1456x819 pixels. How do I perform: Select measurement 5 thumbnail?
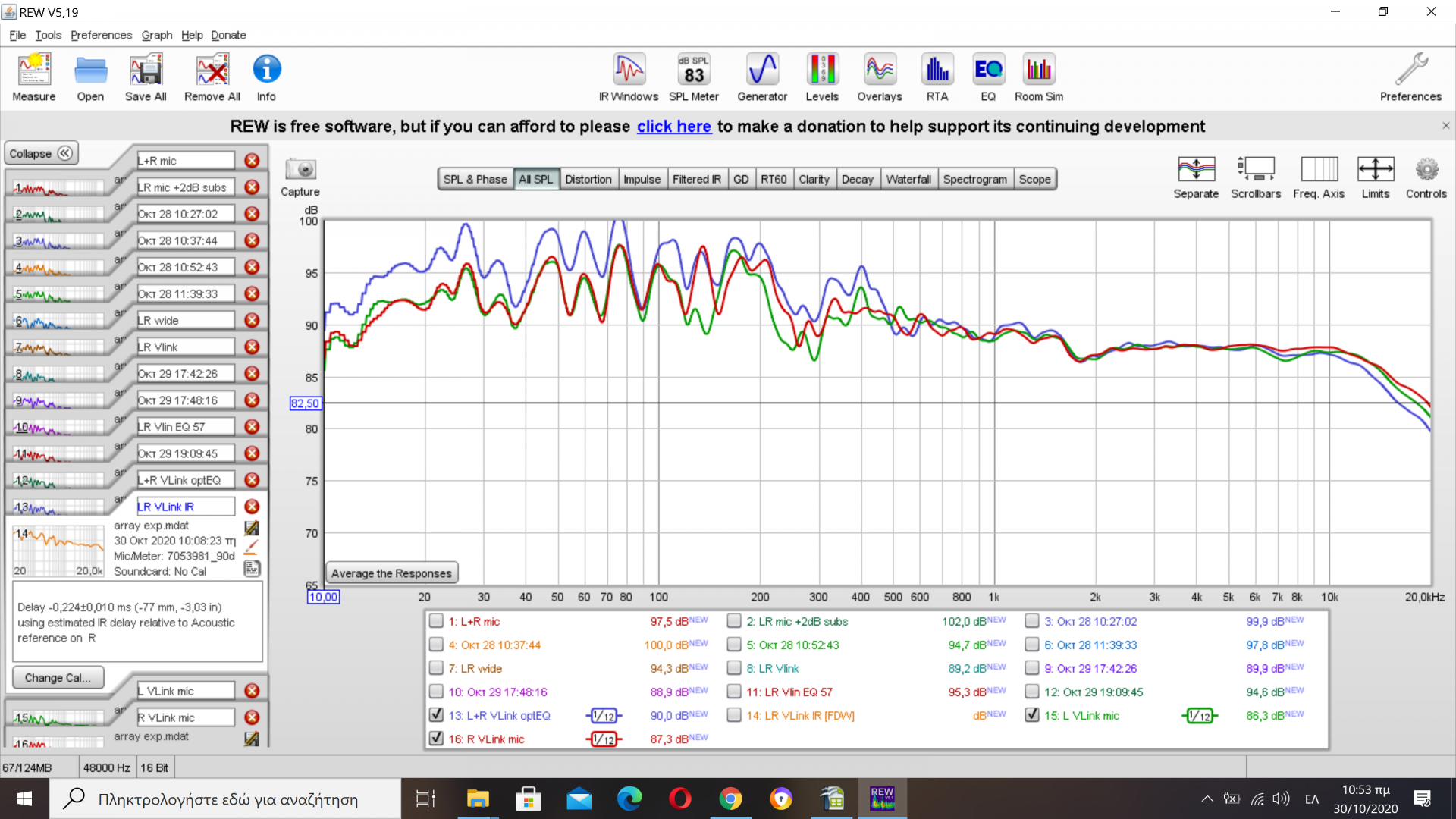click(x=58, y=294)
